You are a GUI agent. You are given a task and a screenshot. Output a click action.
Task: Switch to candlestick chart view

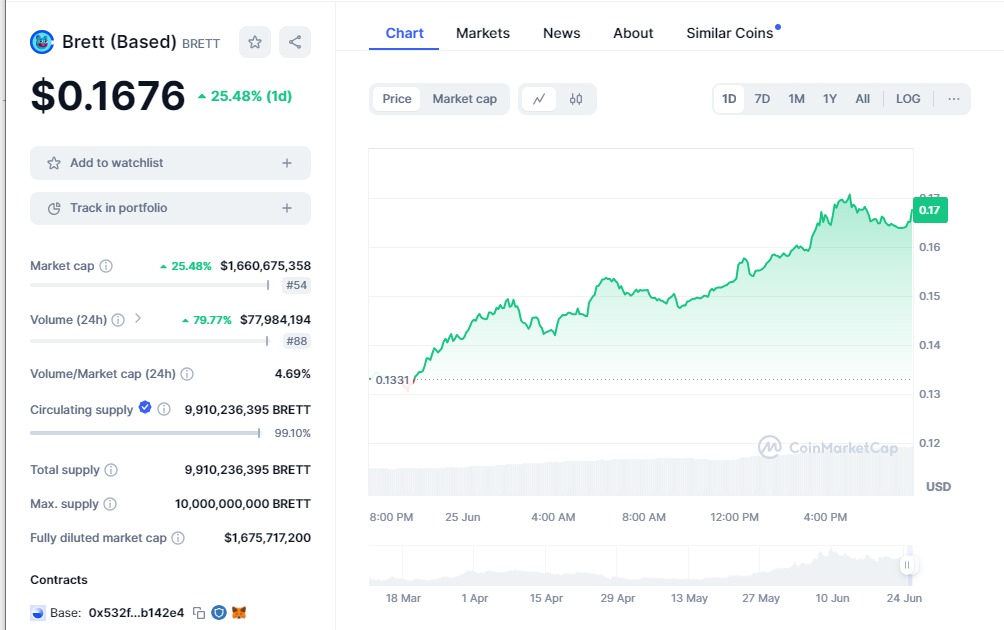(x=576, y=99)
